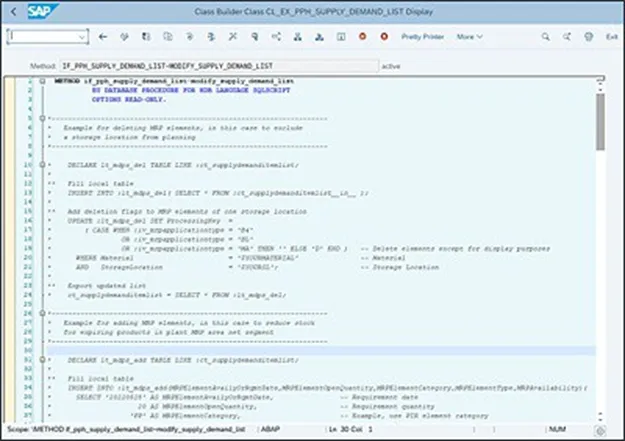Image resolution: width=625 pixels, height=441 pixels.
Task: Click the 'Ln 30 Col 1' position indicator
Action: 350,429
